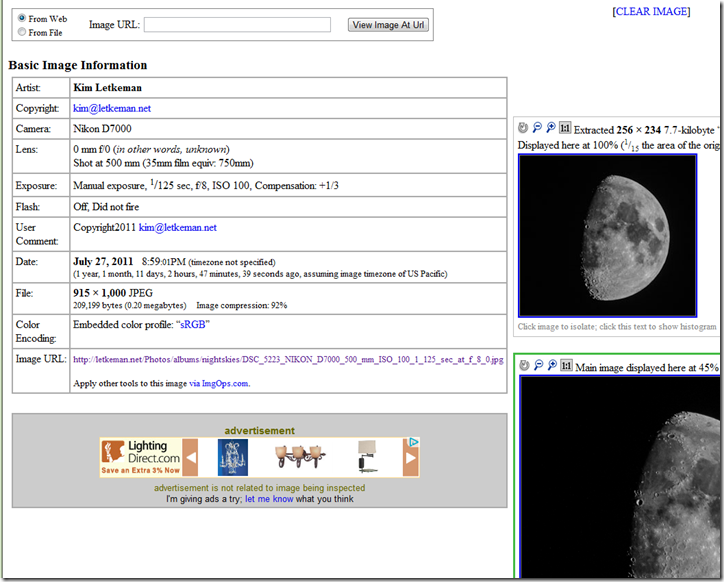Zoom out the extracted thumbnail image
This screenshot has height=582, width=724.
click(x=537, y=129)
